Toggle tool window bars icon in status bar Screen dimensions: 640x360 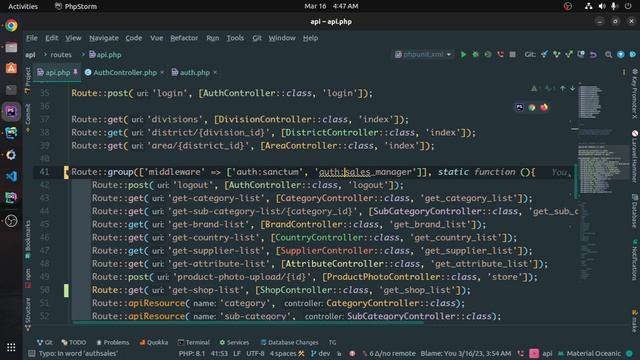click(31, 353)
